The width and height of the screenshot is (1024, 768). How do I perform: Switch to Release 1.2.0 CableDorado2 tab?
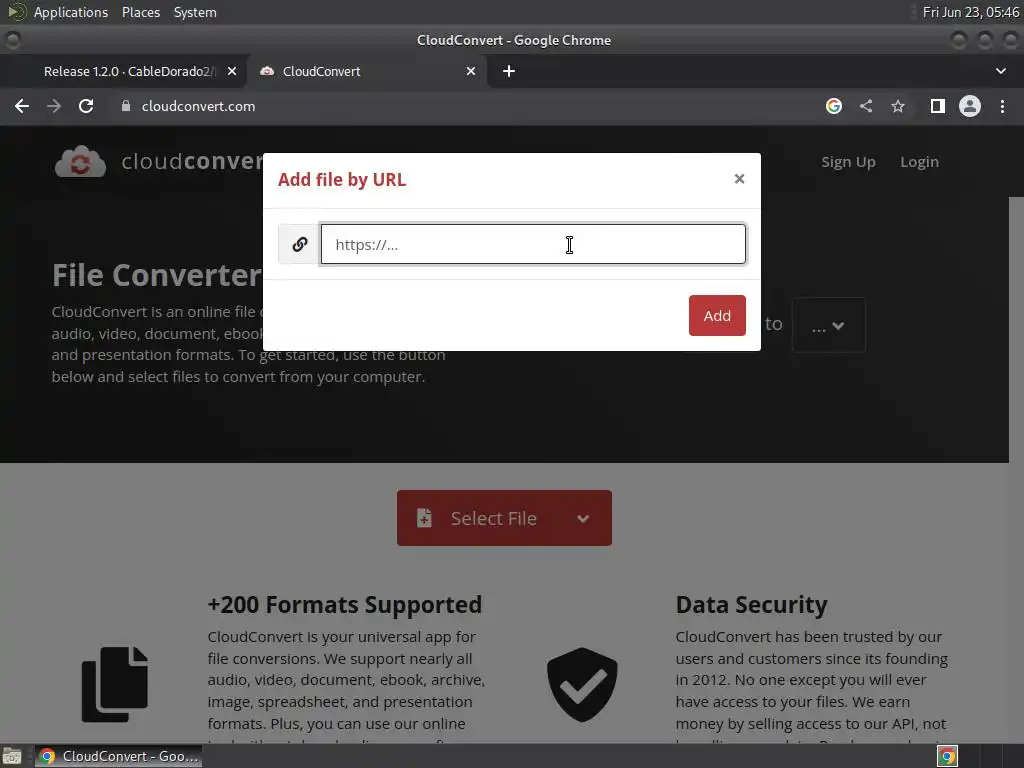(x=129, y=71)
